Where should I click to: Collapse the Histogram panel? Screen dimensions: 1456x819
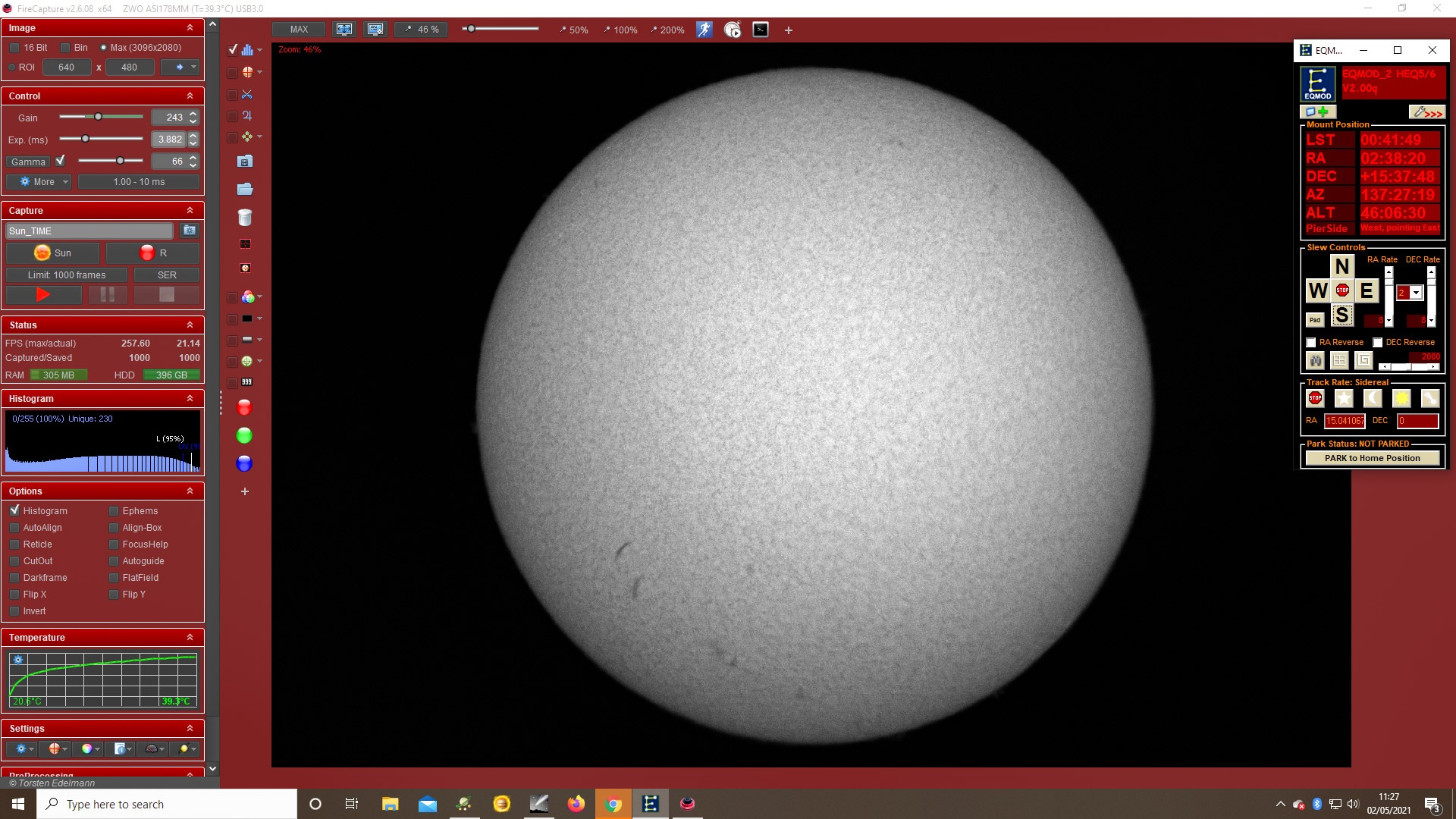click(190, 399)
